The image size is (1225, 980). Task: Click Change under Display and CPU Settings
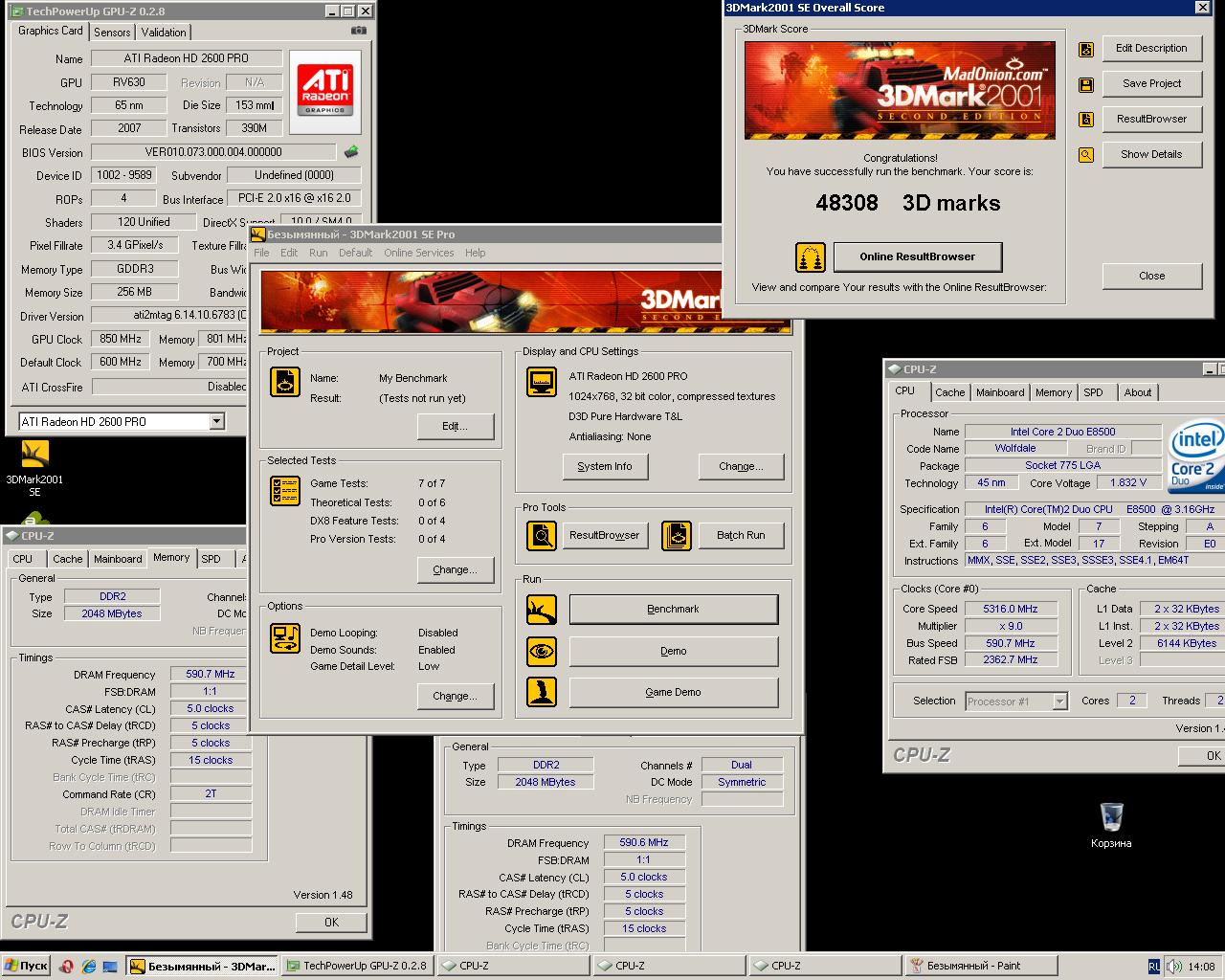(742, 466)
